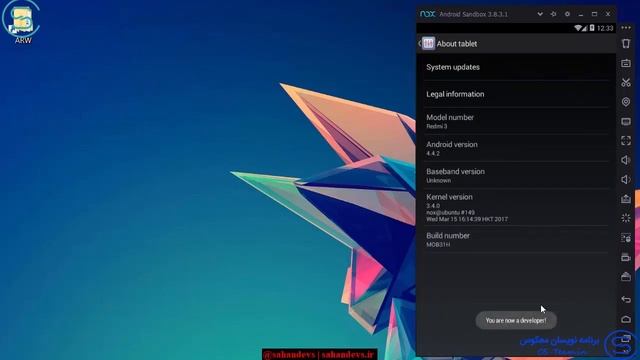This screenshot has width=640, height=360.
Task: Click the About tablet title text
Action: pos(457,44)
